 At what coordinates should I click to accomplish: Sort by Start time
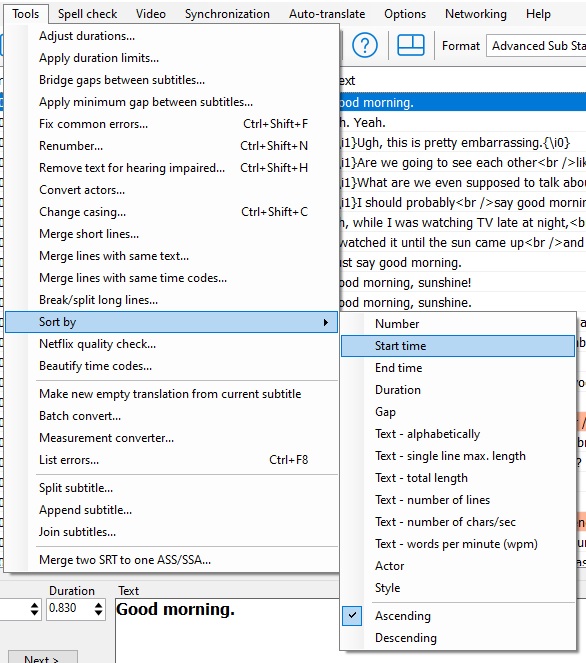(458, 346)
